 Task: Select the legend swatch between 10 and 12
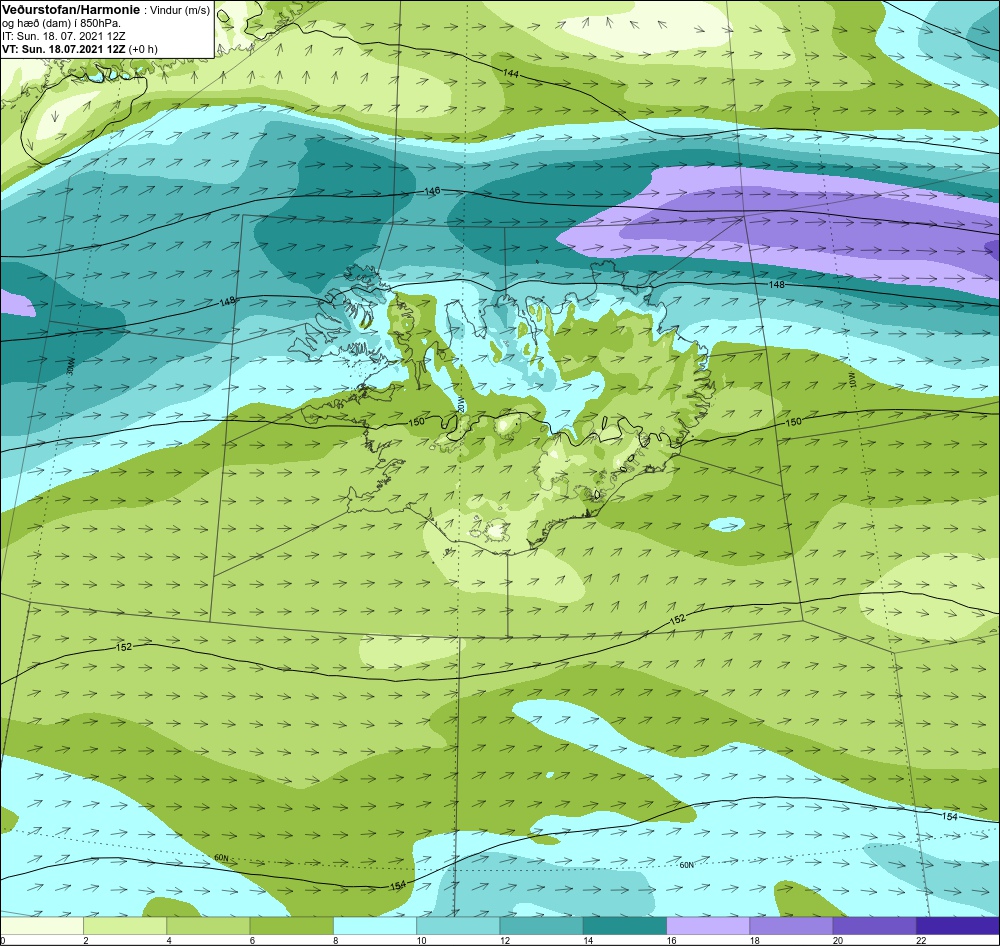coord(458,924)
